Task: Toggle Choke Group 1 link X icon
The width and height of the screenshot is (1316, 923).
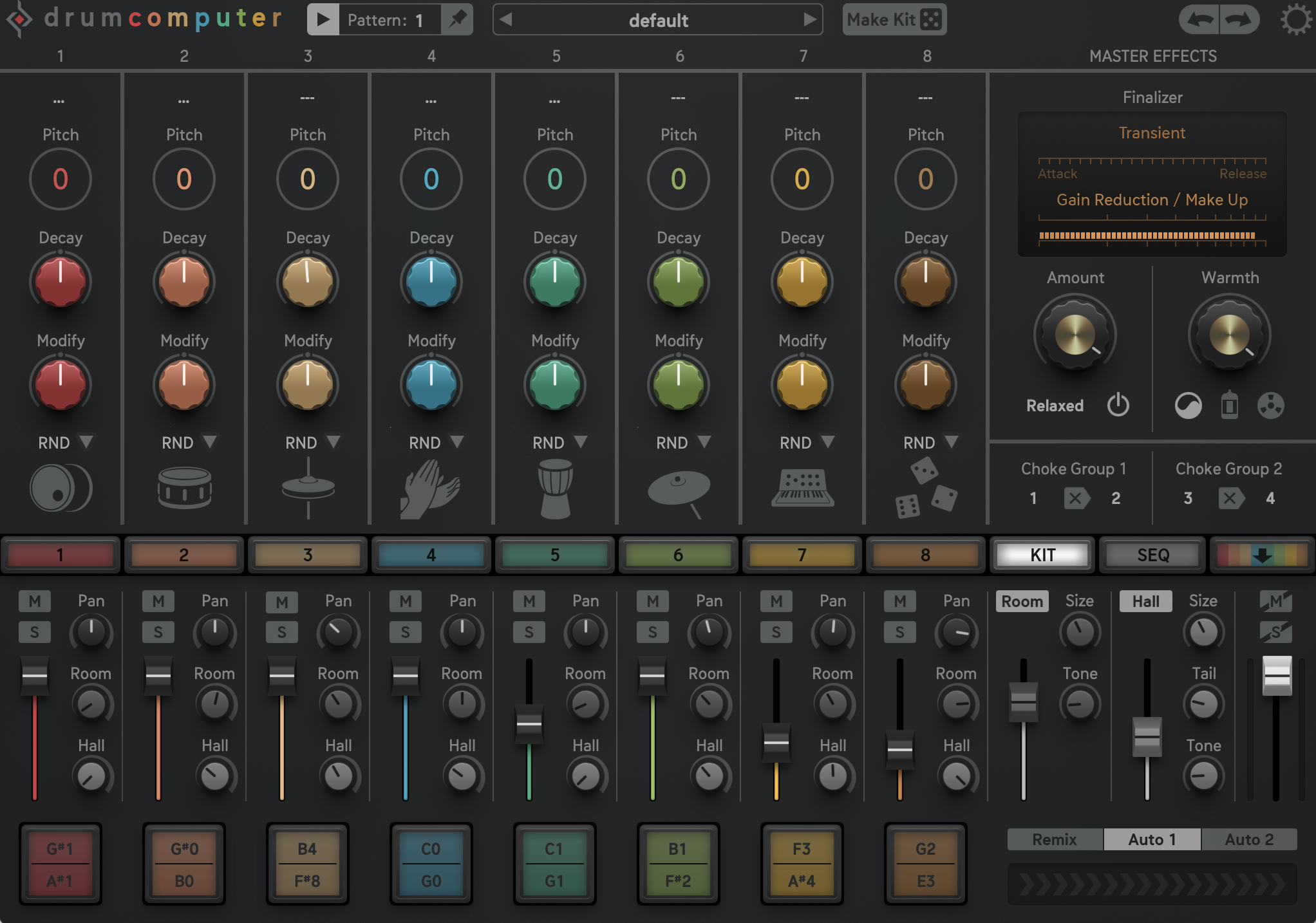Action: (x=1076, y=498)
